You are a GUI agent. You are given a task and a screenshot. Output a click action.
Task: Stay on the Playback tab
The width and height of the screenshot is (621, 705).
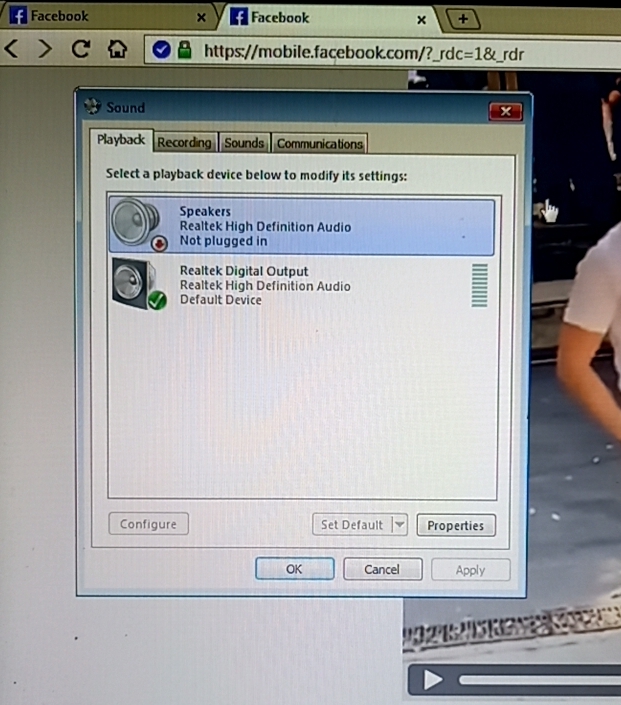coord(121,140)
